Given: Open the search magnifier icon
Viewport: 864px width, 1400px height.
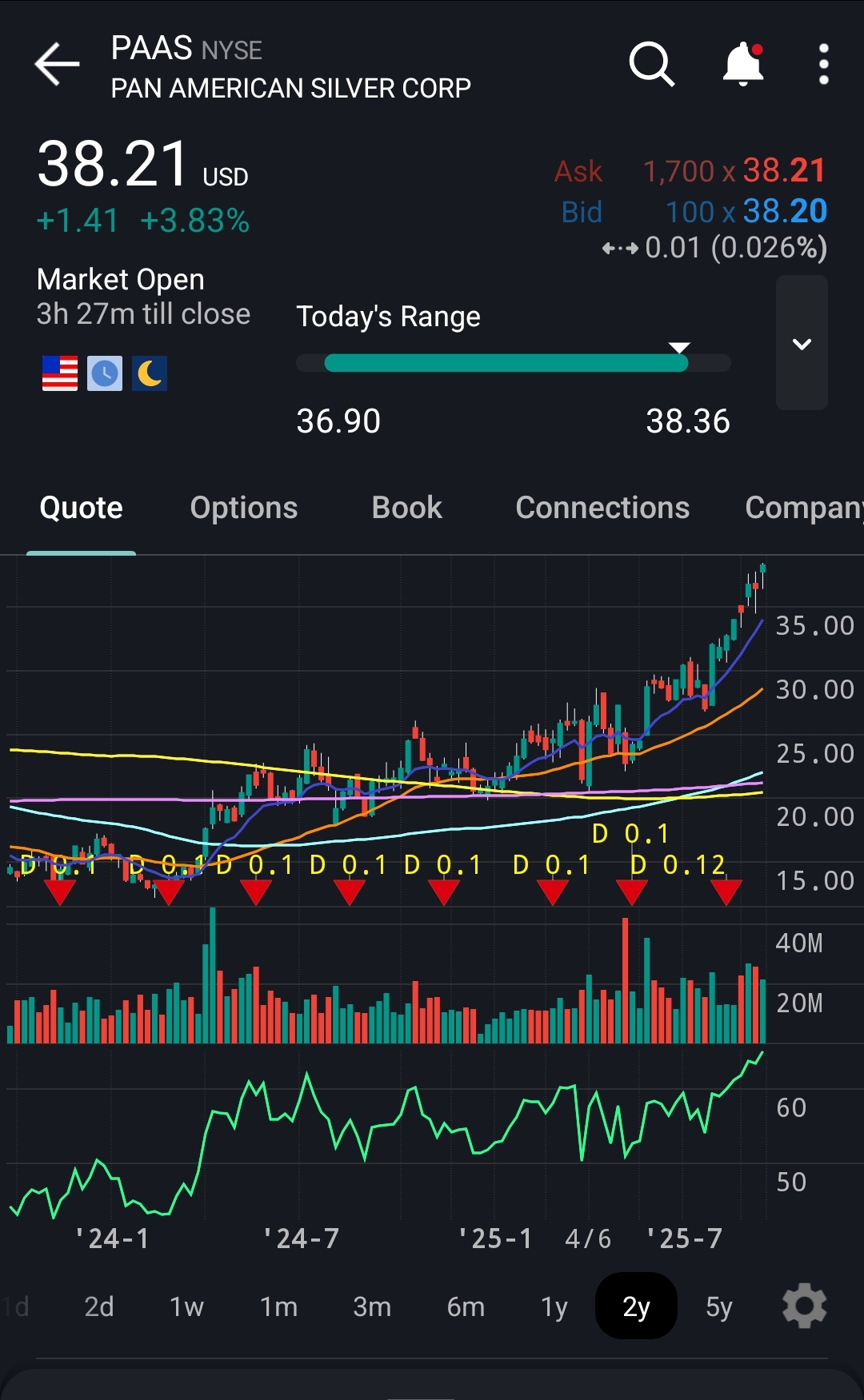Looking at the screenshot, I should click(651, 64).
